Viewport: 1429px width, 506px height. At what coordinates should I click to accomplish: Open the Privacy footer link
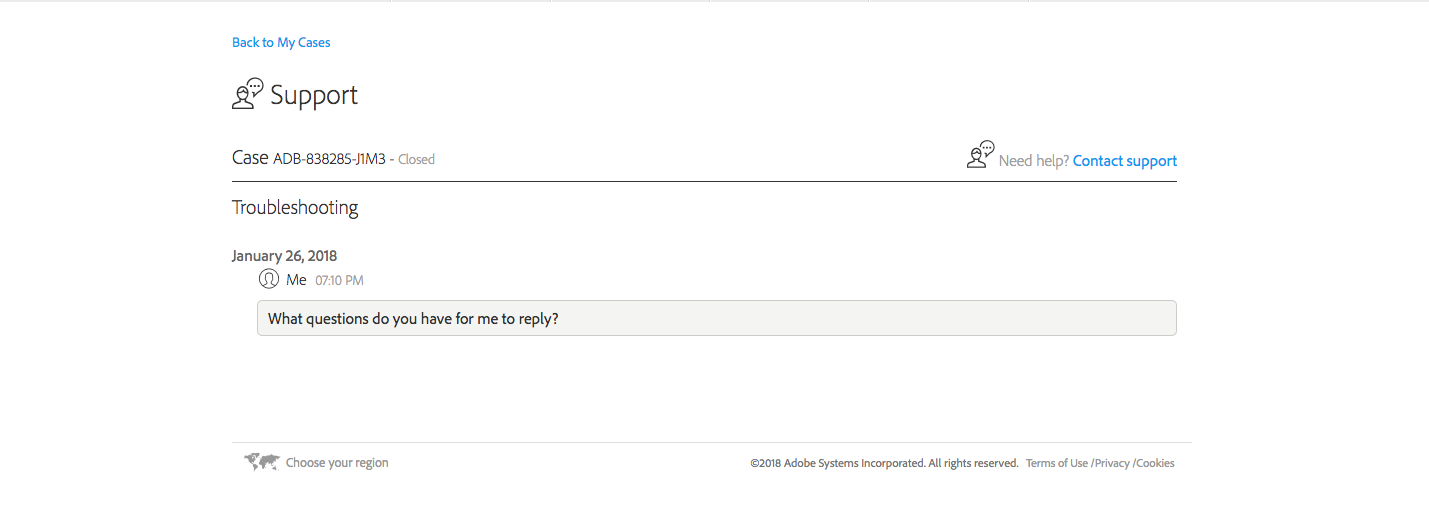click(1112, 463)
